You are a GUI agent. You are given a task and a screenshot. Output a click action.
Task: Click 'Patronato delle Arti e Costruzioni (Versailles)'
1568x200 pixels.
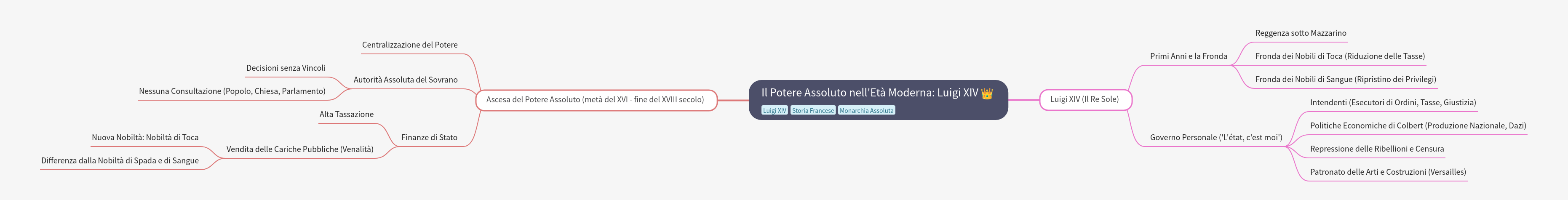click(x=1388, y=172)
